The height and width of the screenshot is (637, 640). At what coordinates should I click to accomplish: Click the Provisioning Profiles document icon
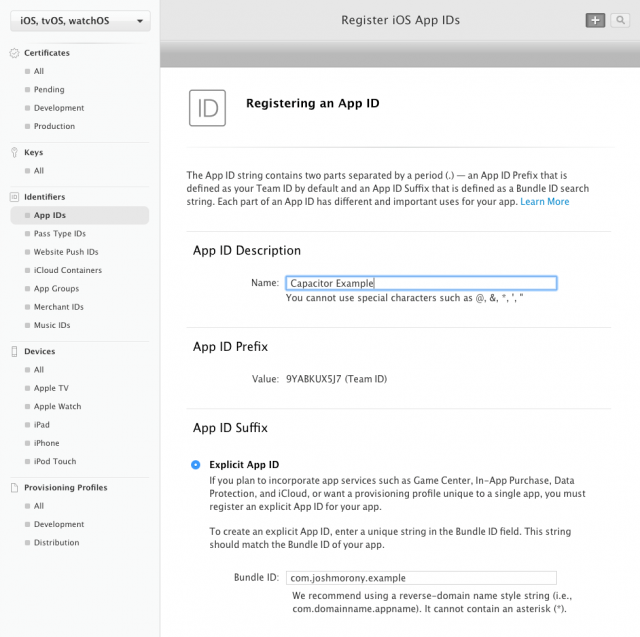click(x=14, y=488)
